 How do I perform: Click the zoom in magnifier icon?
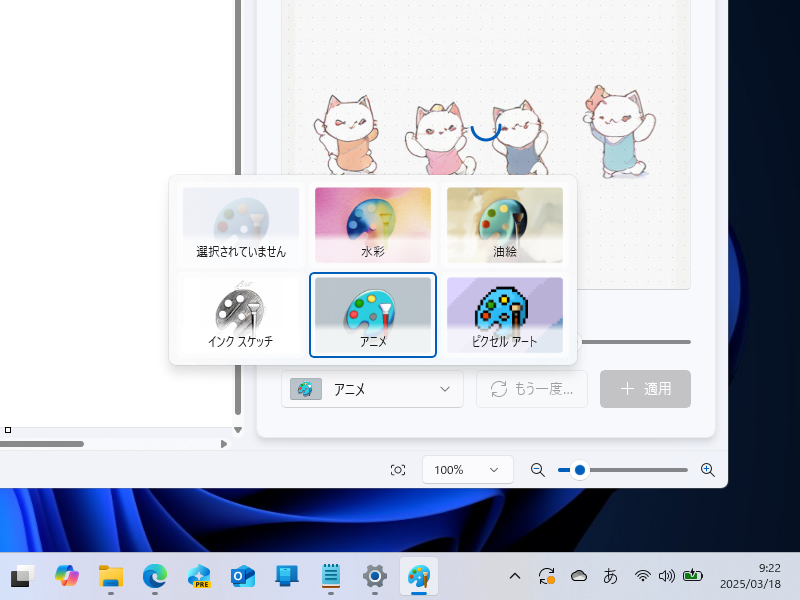[707, 469]
